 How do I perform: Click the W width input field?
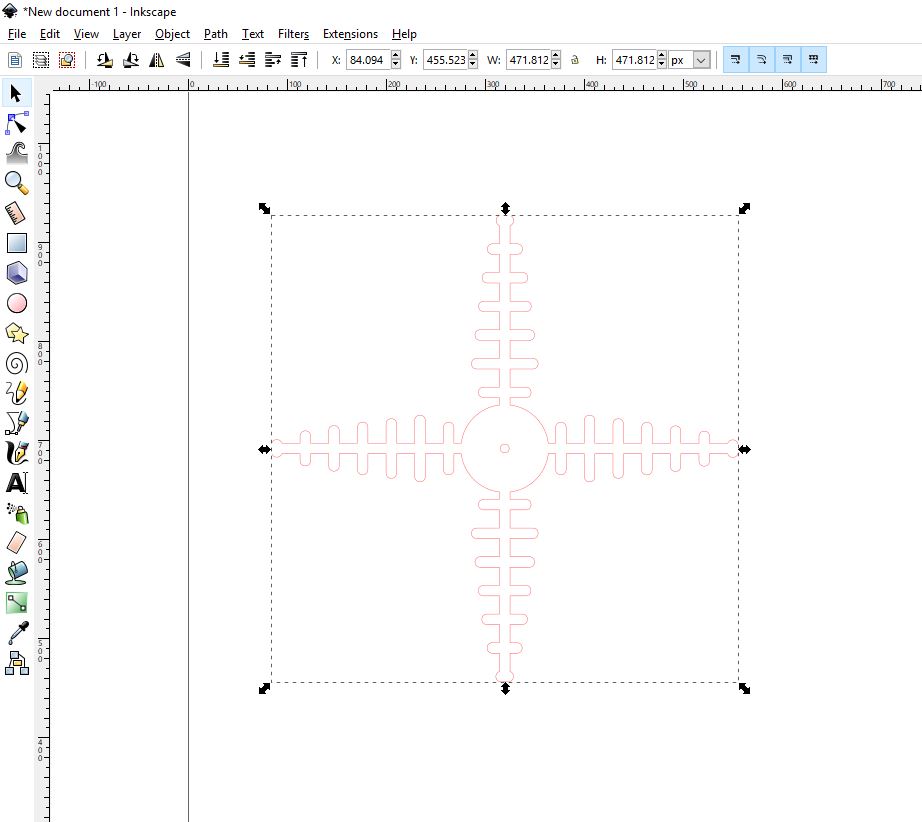point(528,60)
